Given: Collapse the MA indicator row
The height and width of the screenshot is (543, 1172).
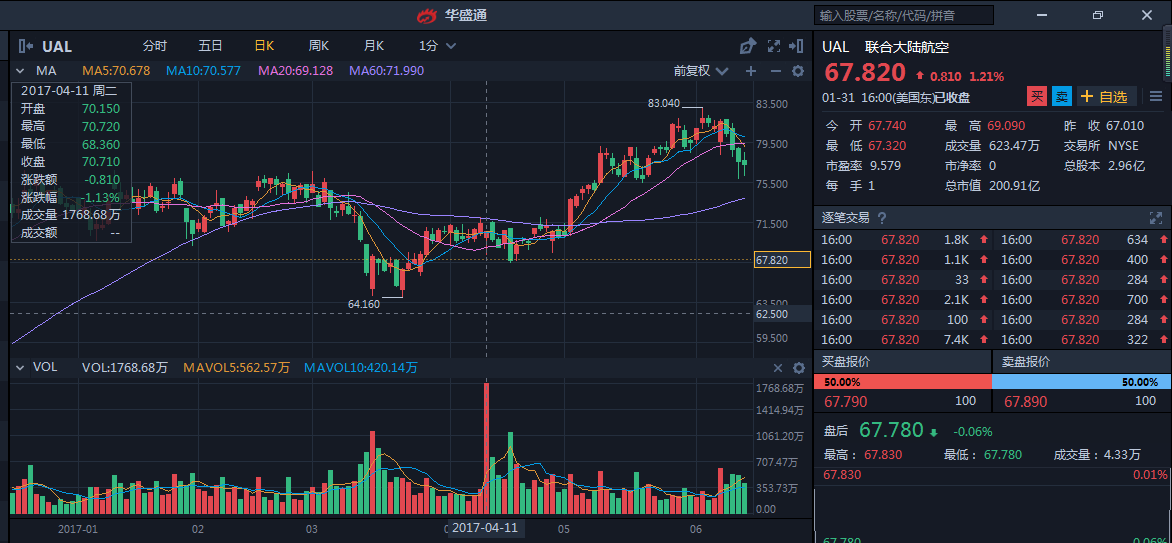Looking at the screenshot, I should (20, 71).
